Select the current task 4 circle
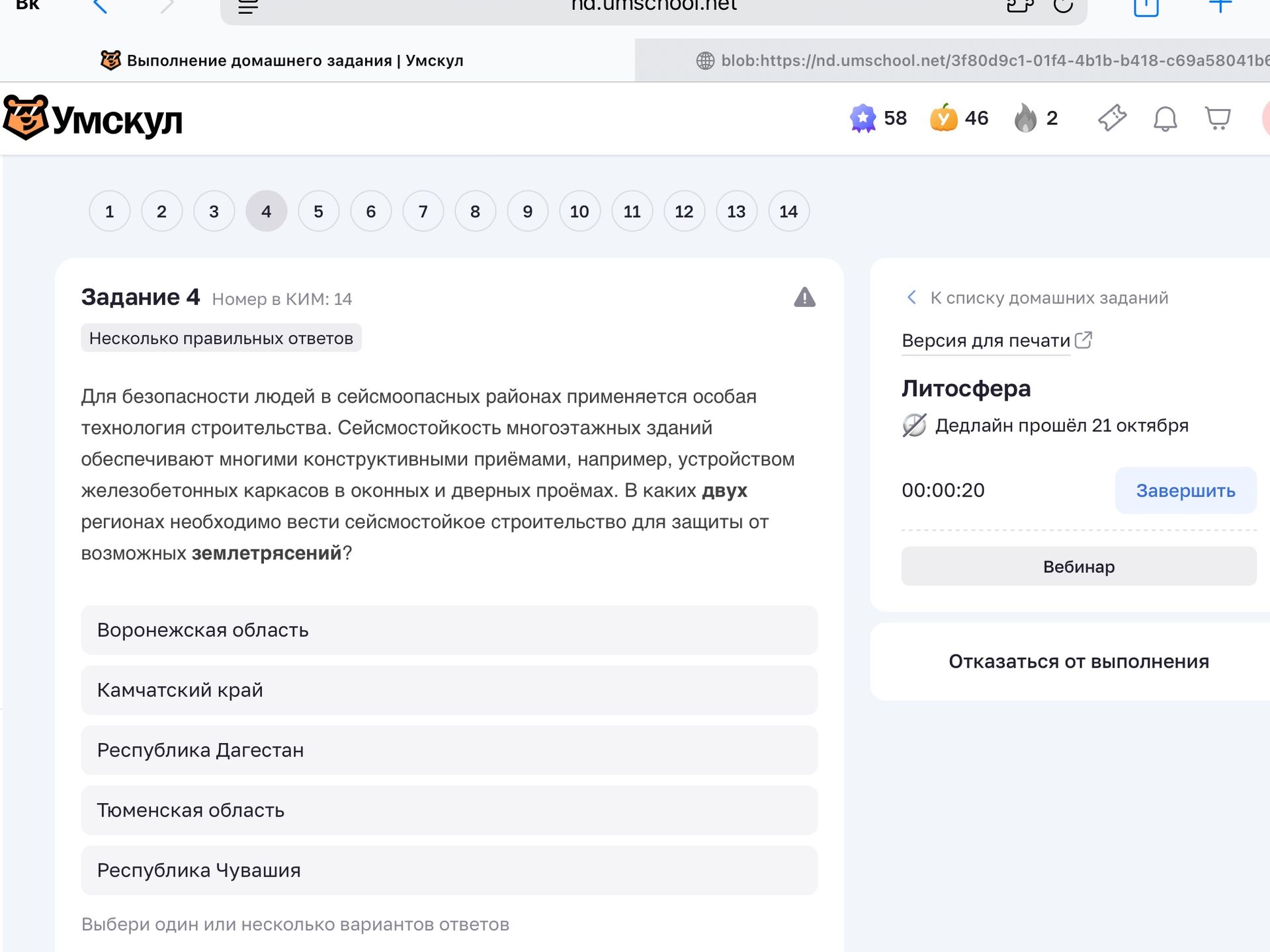Viewport: 1270px width, 952px height. click(x=266, y=212)
